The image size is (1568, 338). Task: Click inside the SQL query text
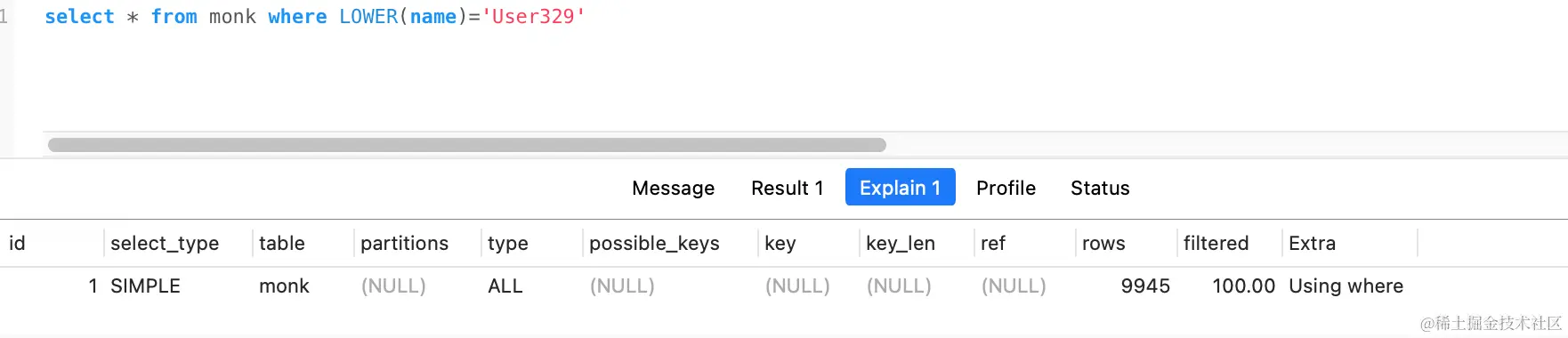[315, 17]
